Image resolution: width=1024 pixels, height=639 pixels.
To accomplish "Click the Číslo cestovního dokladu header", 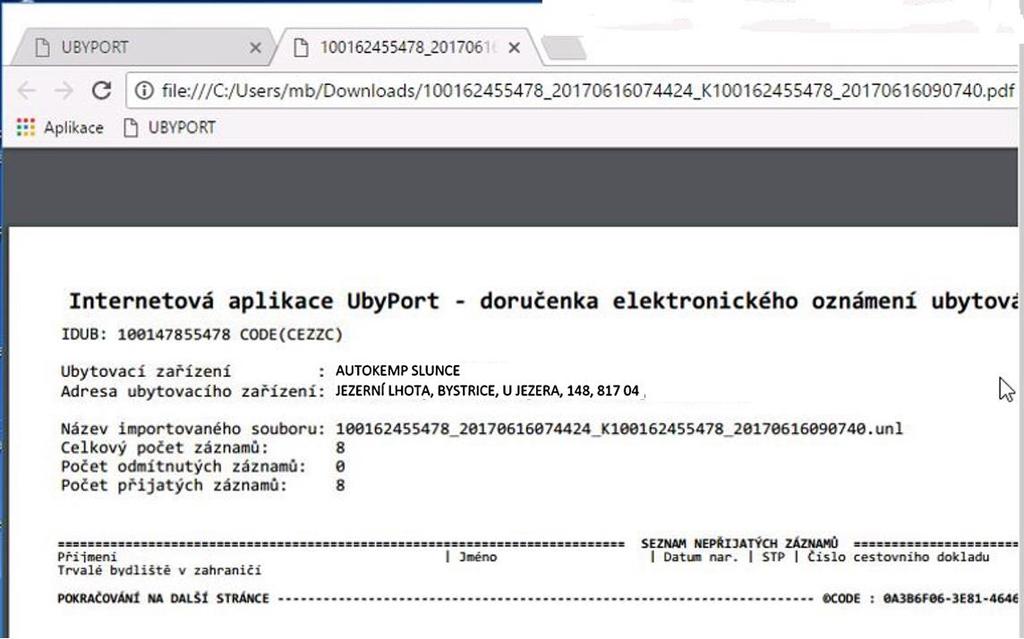I will click(899, 557).
